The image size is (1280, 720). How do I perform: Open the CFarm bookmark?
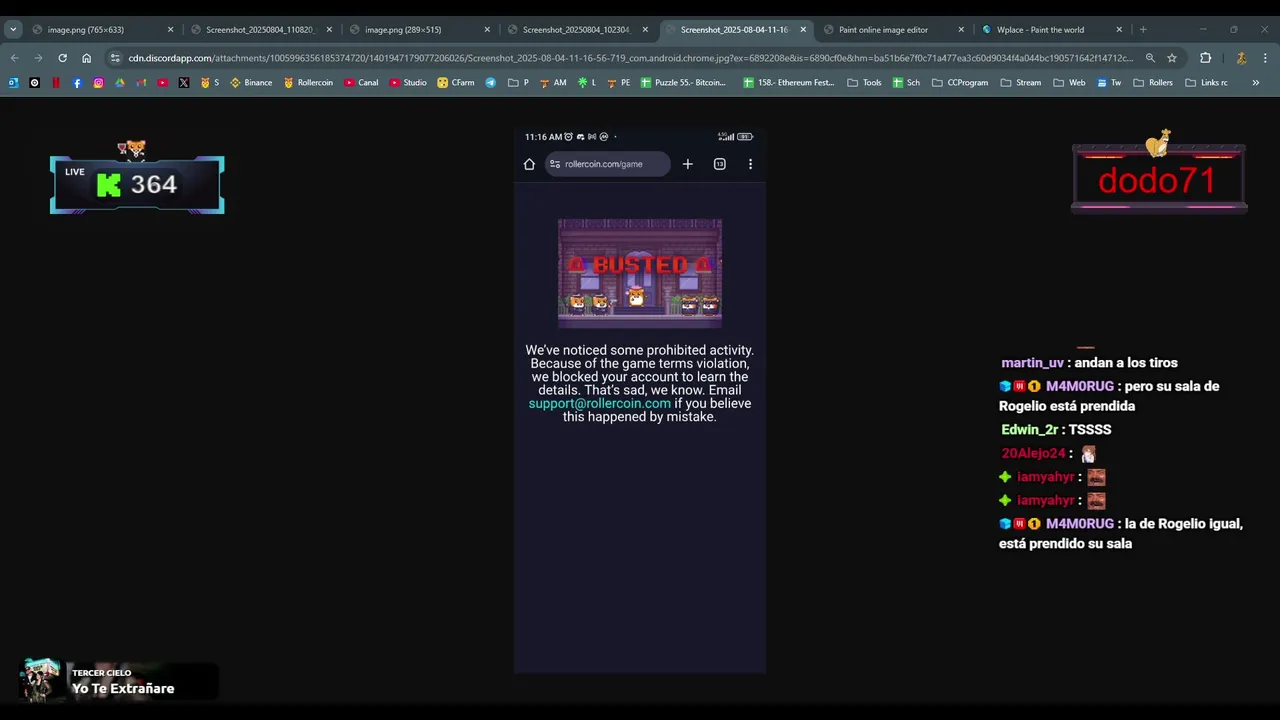click(456, 83)
